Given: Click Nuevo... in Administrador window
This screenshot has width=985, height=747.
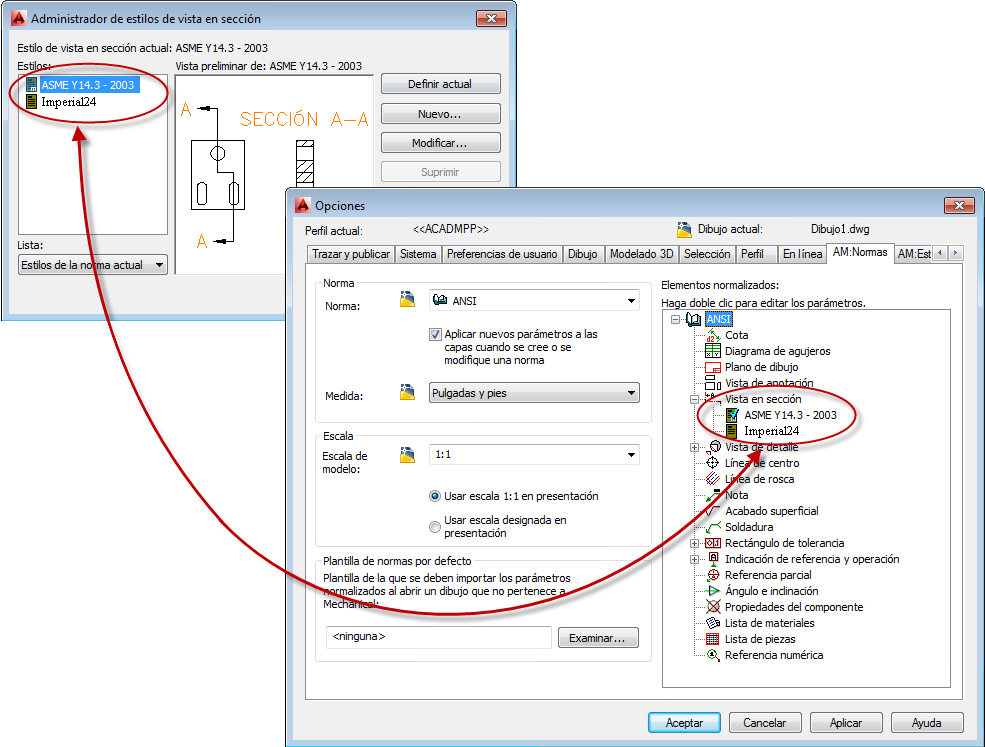Looking at the screenshot, I should coord(440,114).
